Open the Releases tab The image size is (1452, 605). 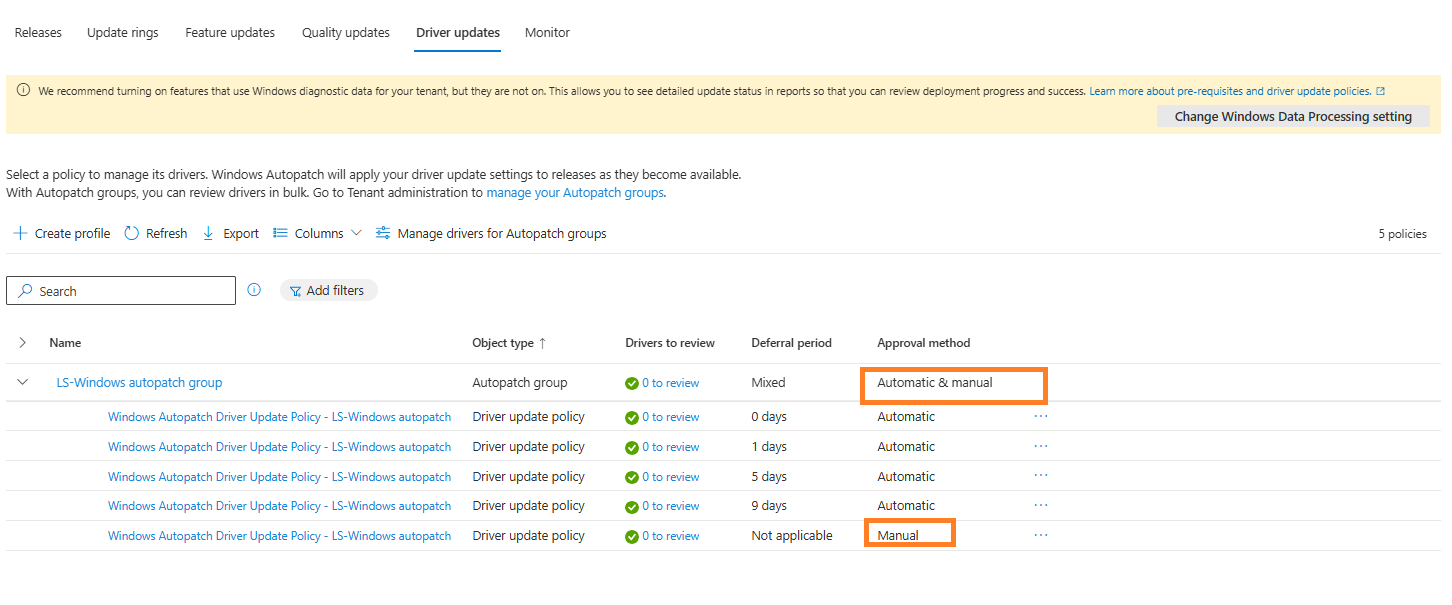point(38,32)
